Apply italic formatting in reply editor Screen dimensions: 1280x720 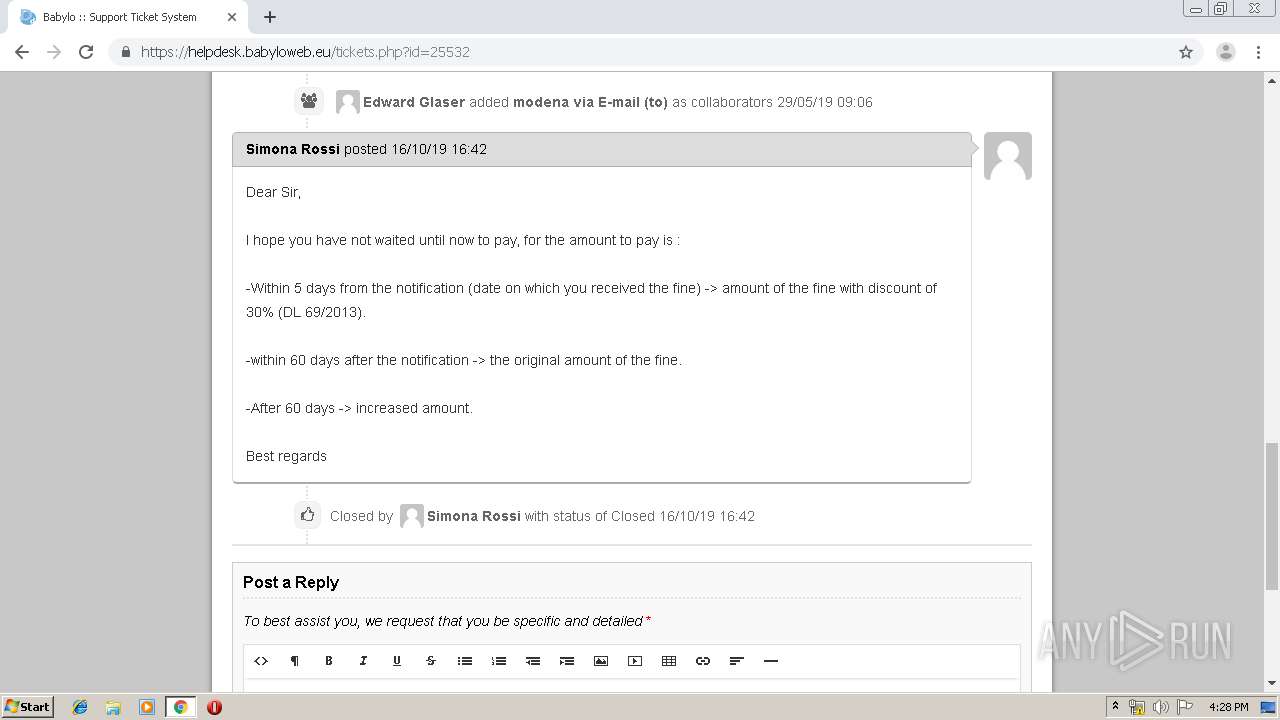(x=363, y=661)
